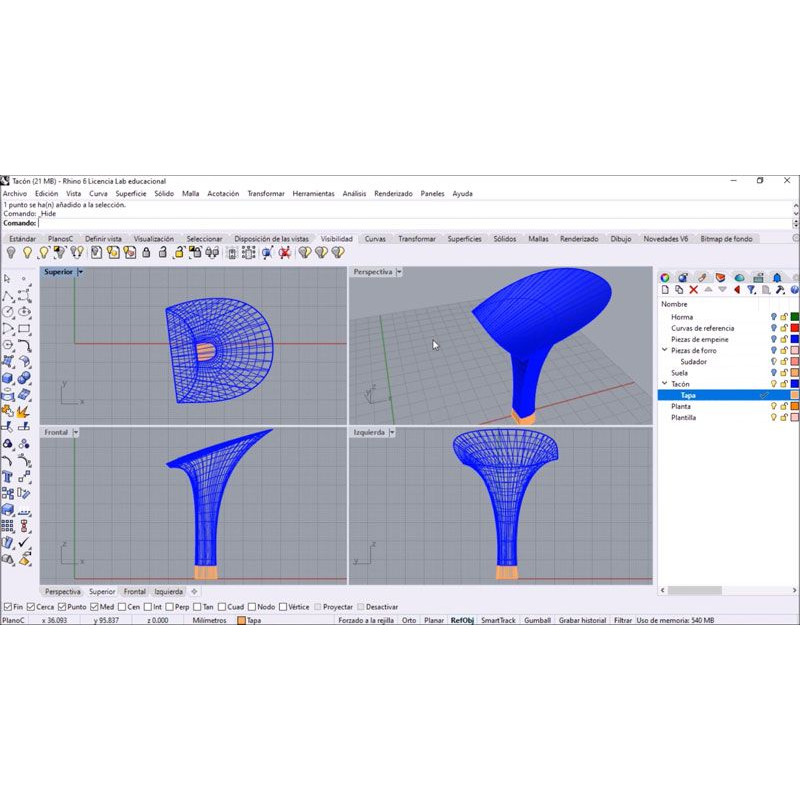Image resolution: width=800 pixels, height=800 pixels.
Task: Click the new layer icon in layers panel
Action: [664, 290]
